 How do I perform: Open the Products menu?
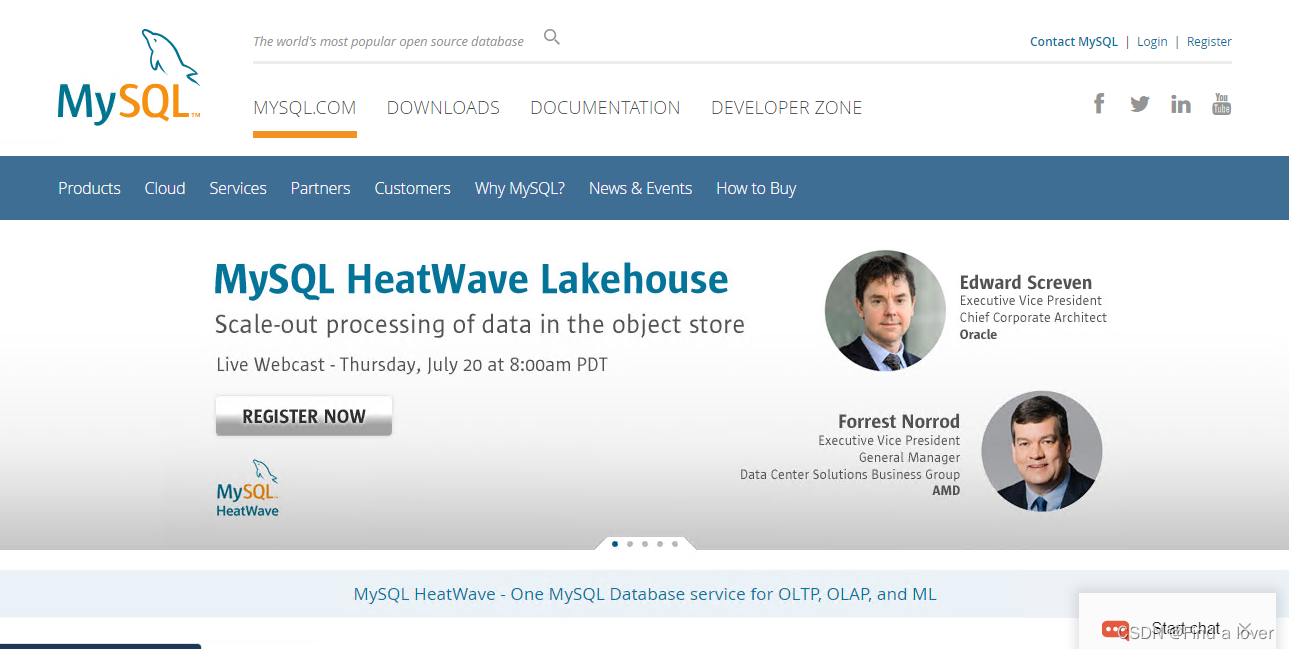[89, 188]
